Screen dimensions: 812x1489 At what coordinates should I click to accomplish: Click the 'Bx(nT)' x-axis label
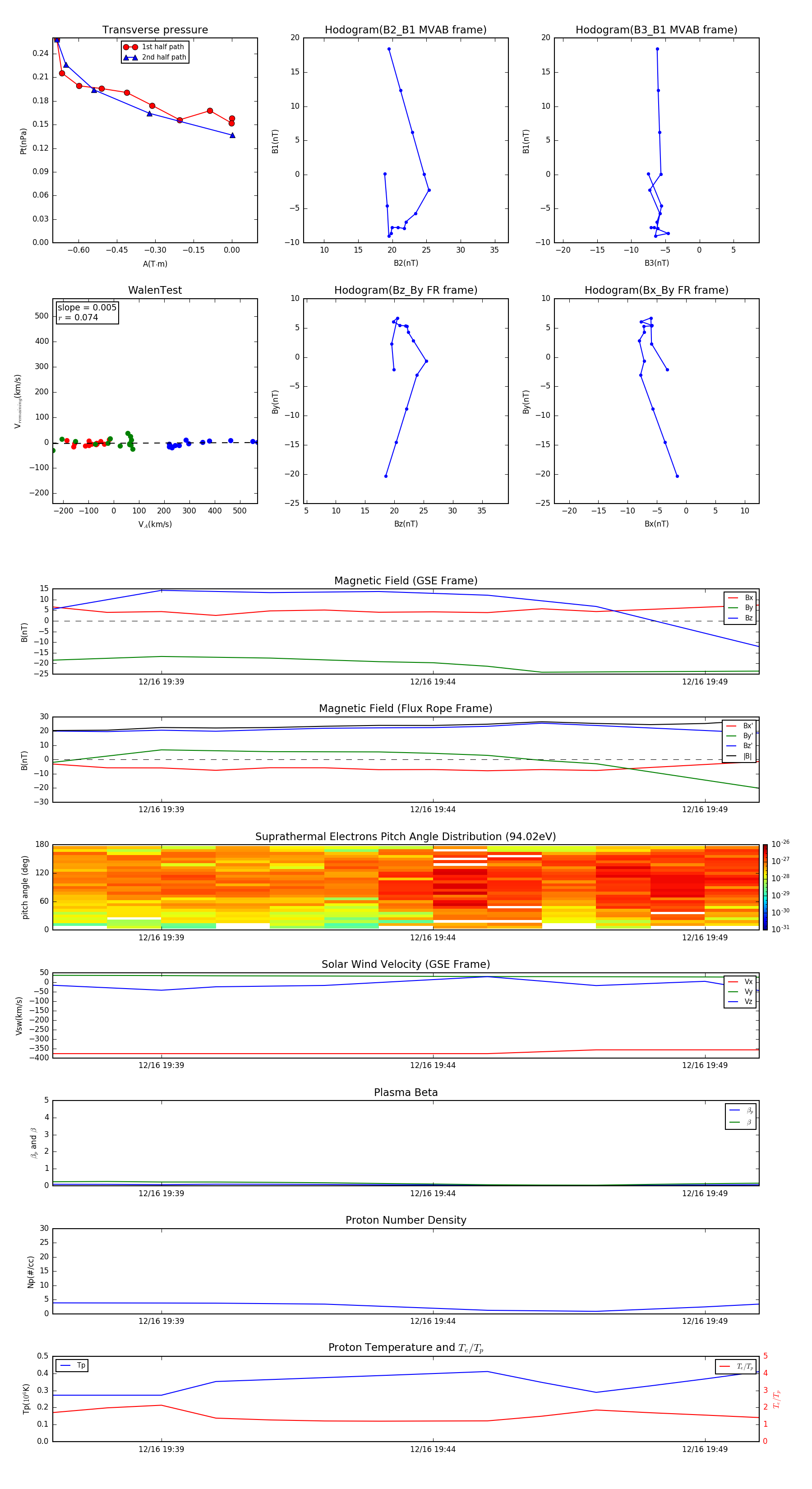click(x=656, y=524)
